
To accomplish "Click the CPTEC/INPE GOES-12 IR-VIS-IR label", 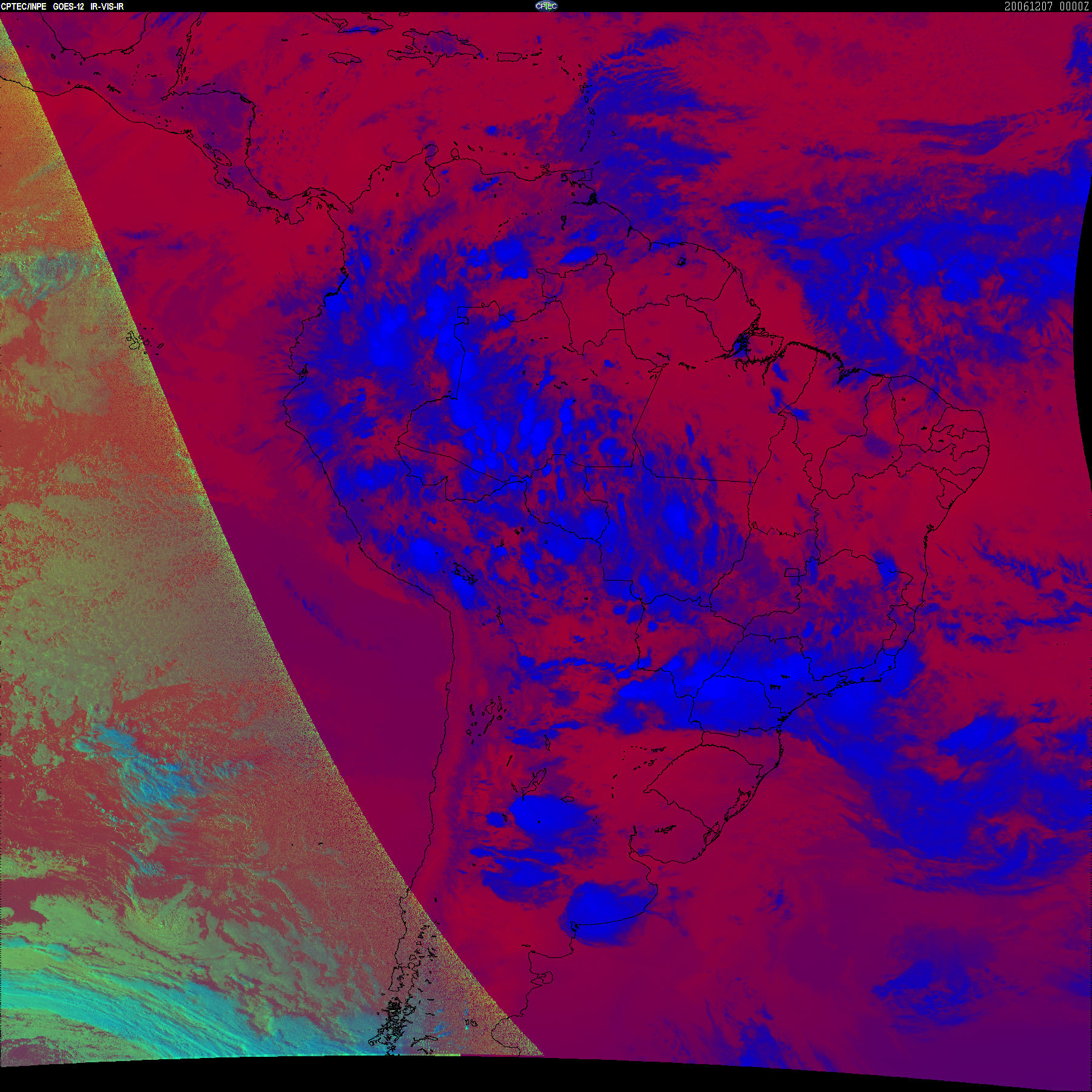I will [62, 6].
